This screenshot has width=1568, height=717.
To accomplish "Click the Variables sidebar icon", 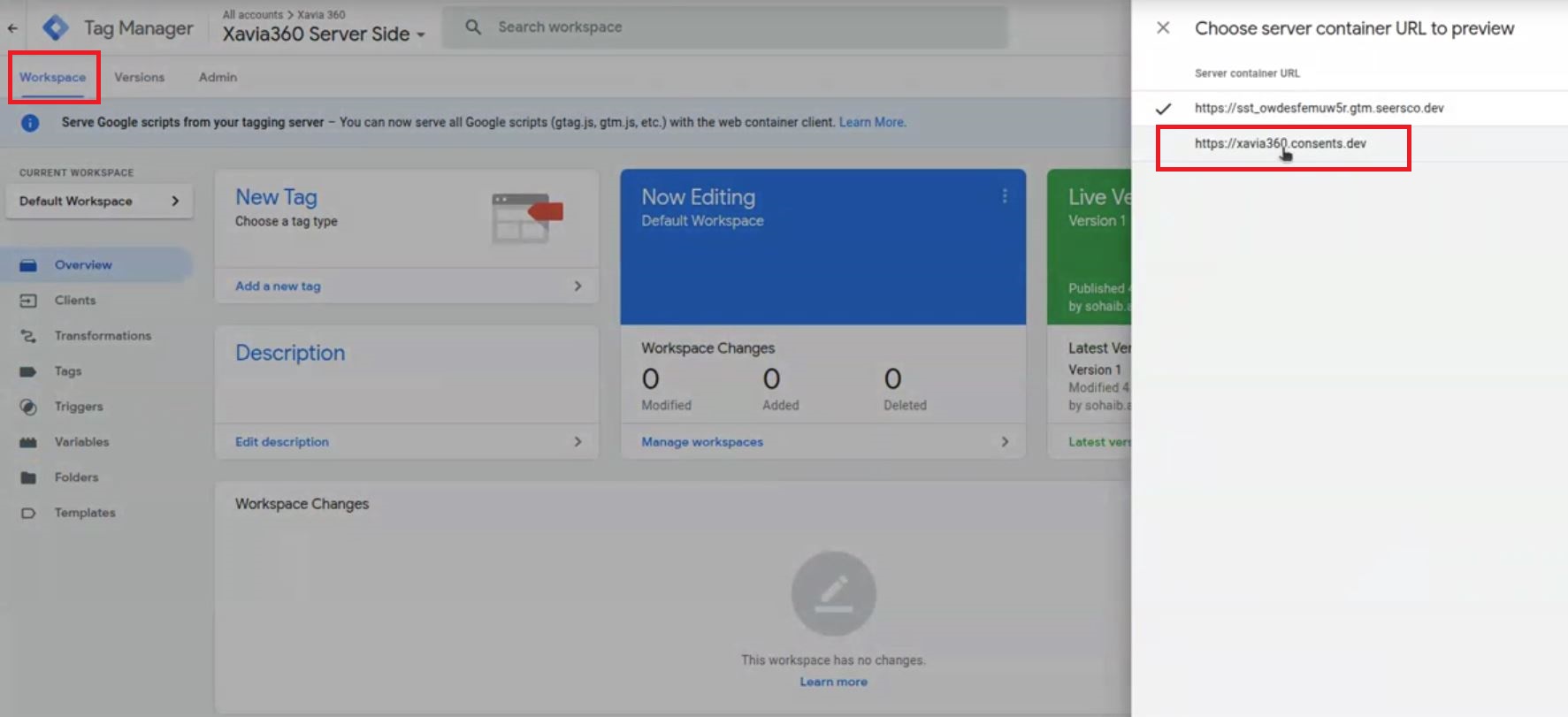I will click(x=28, y=442).
